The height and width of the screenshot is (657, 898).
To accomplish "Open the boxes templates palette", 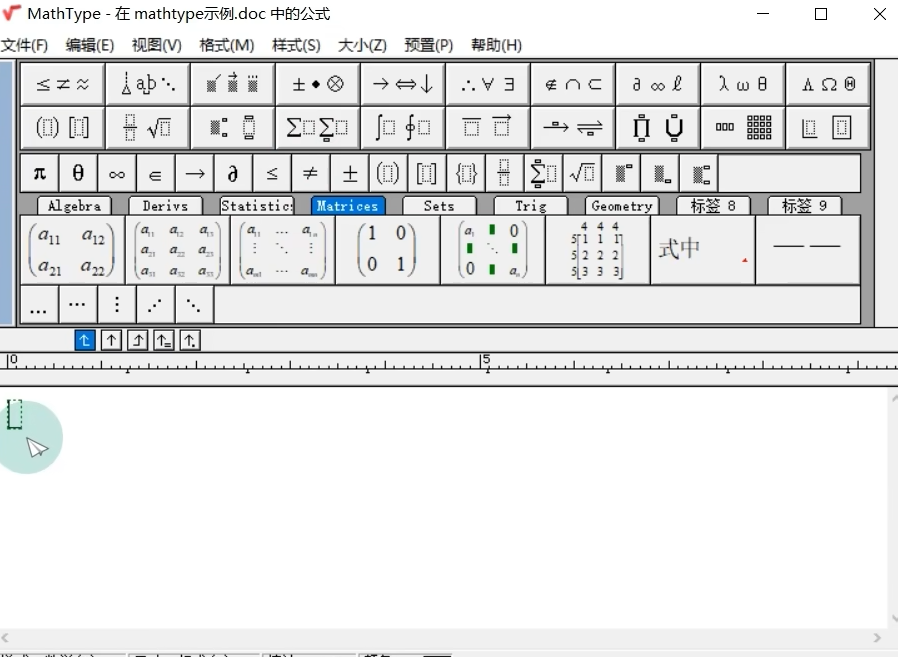I will tap(828, 127).
